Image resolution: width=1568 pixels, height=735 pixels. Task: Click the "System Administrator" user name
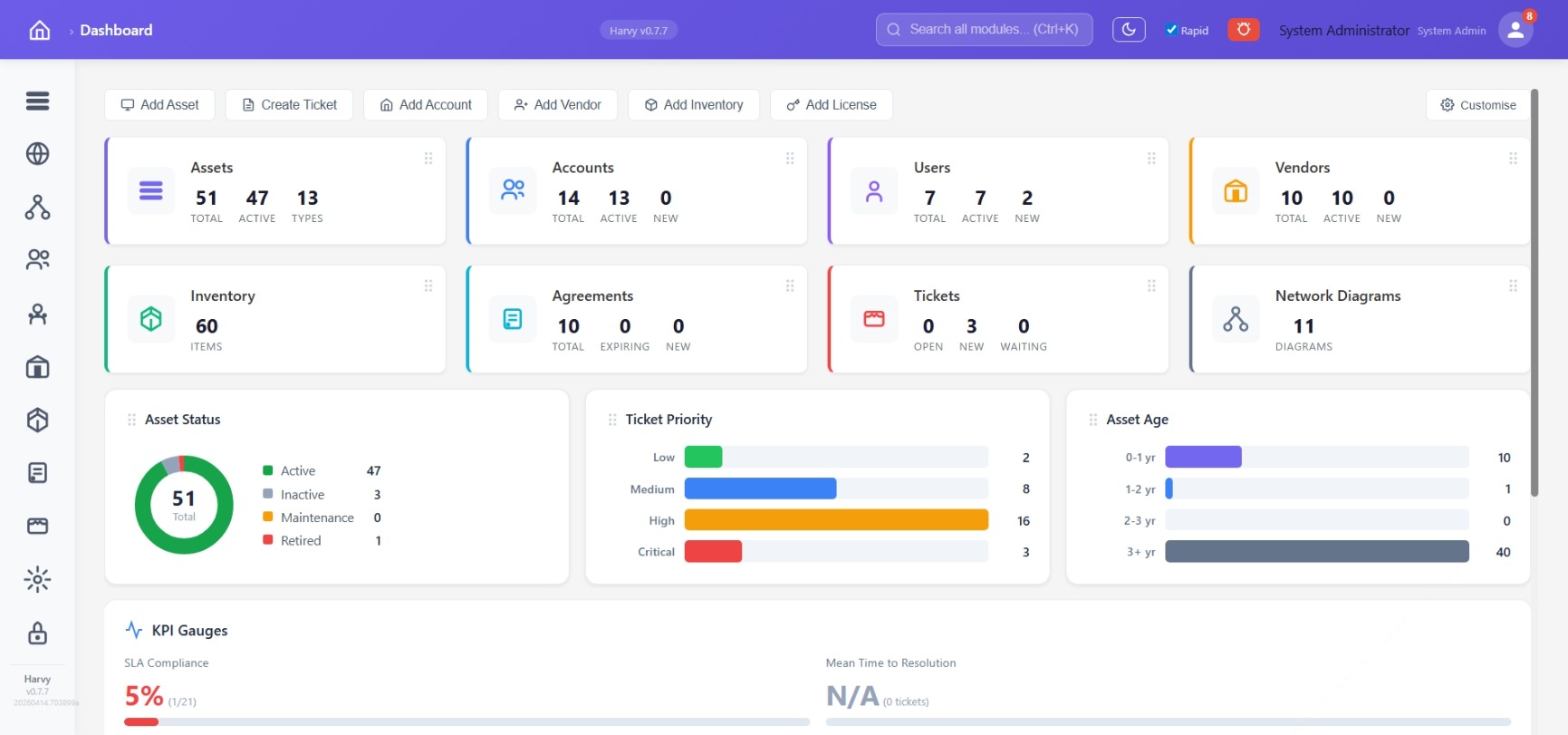(1344, 30)
